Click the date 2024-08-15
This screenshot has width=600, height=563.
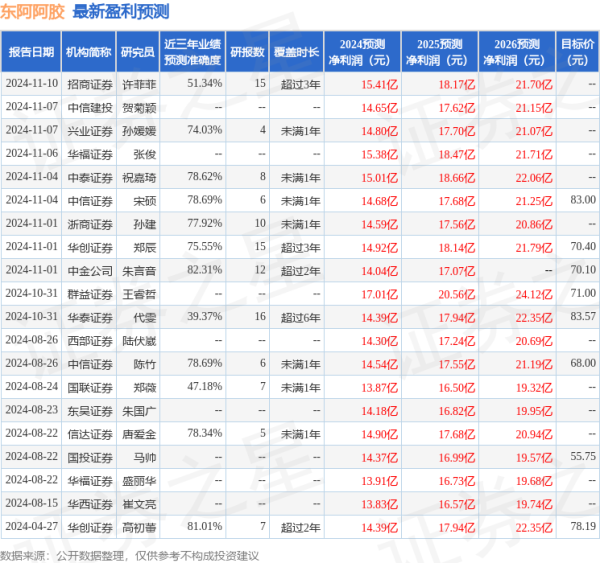(x=32, y=503)
